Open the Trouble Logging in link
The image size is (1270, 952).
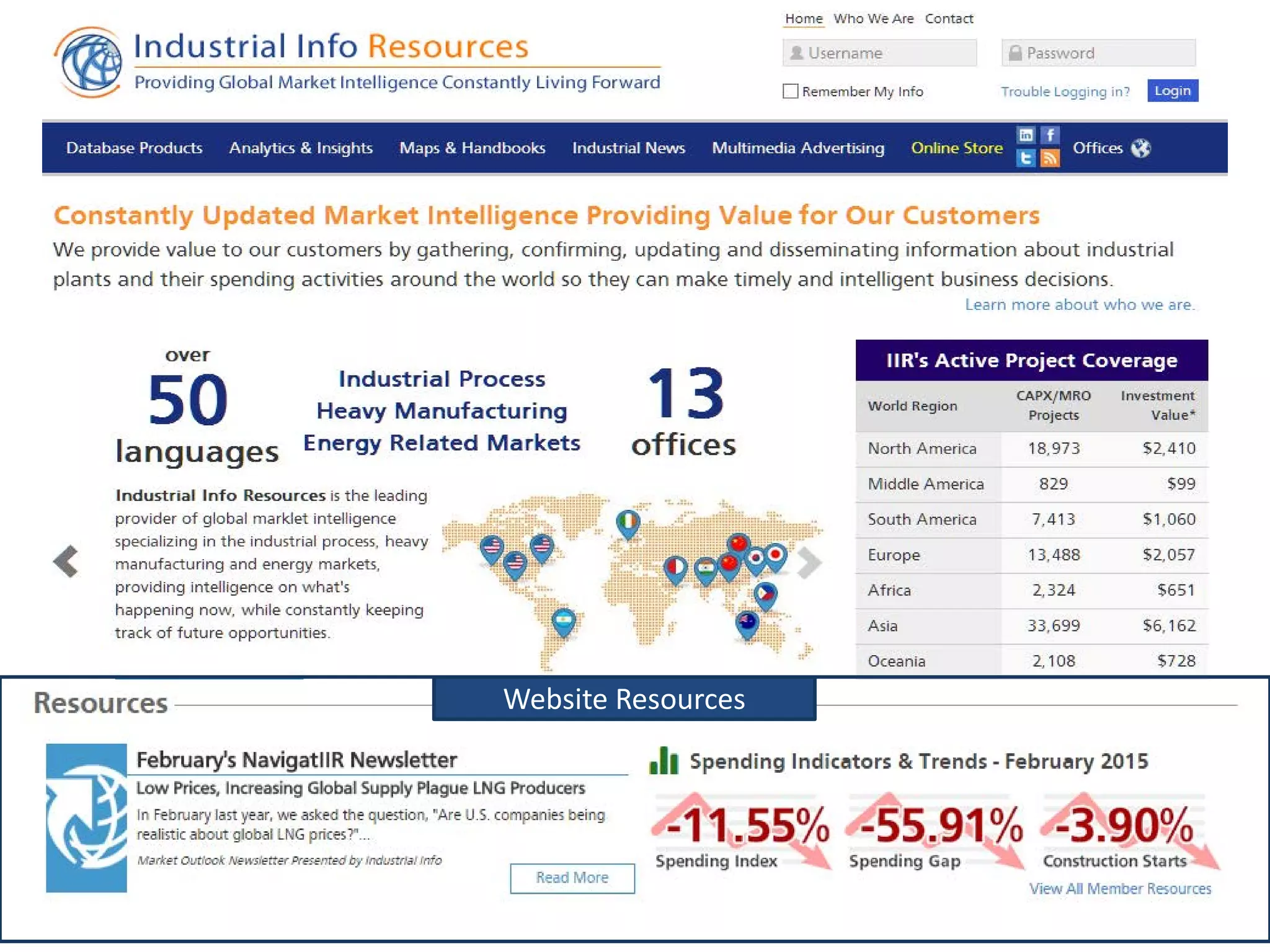click(1065, 91)
